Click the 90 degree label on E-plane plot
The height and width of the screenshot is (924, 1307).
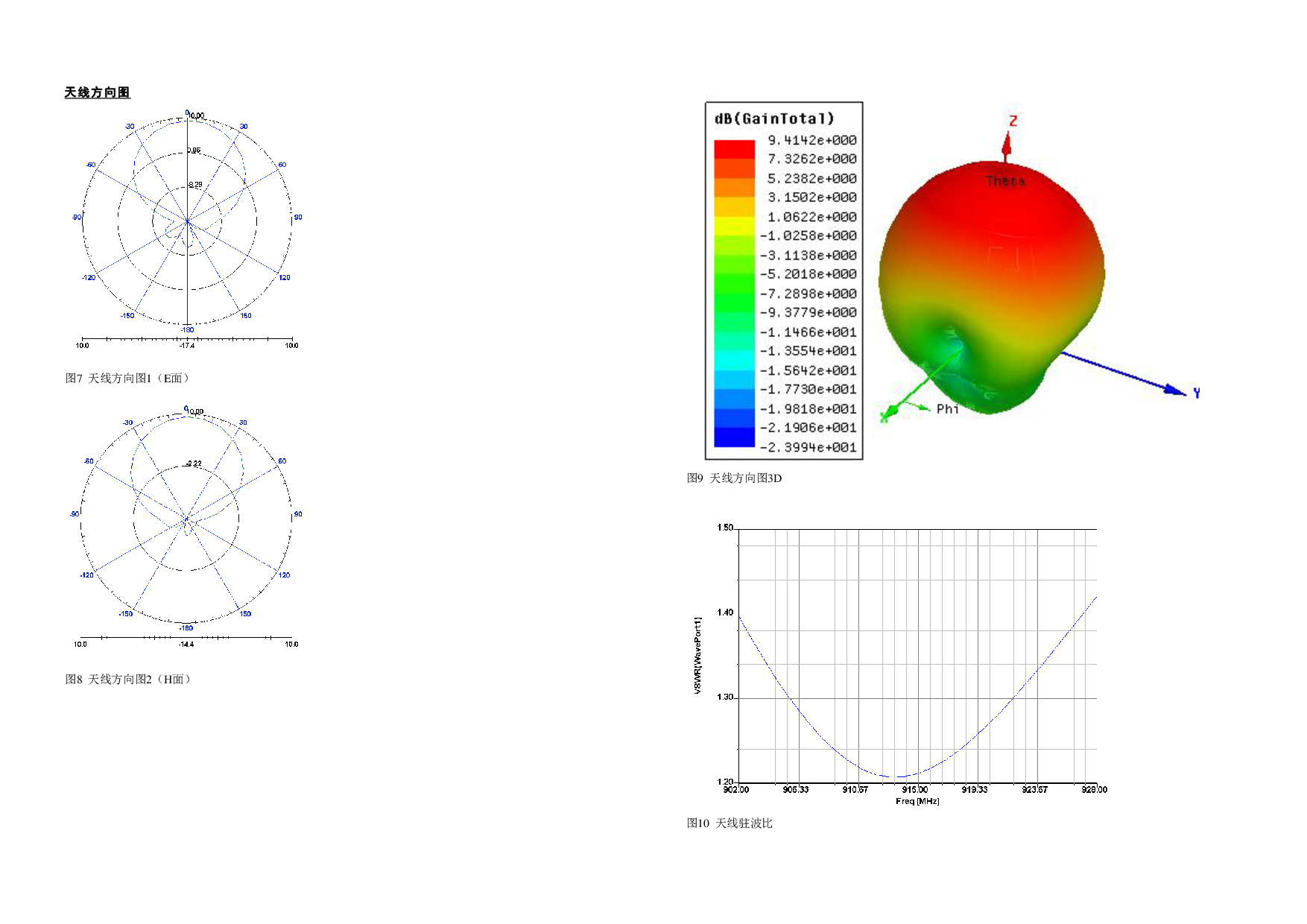pos(298,218)
